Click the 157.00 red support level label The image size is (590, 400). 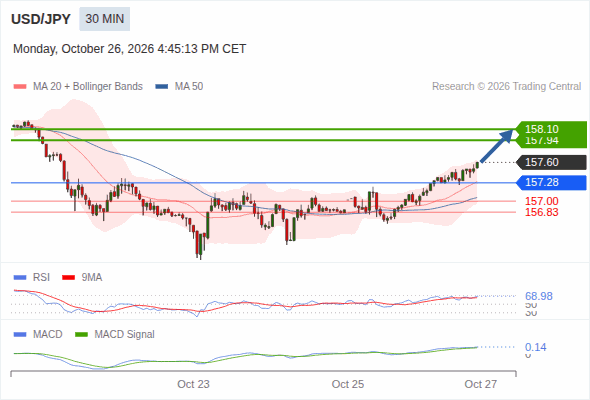542,201
